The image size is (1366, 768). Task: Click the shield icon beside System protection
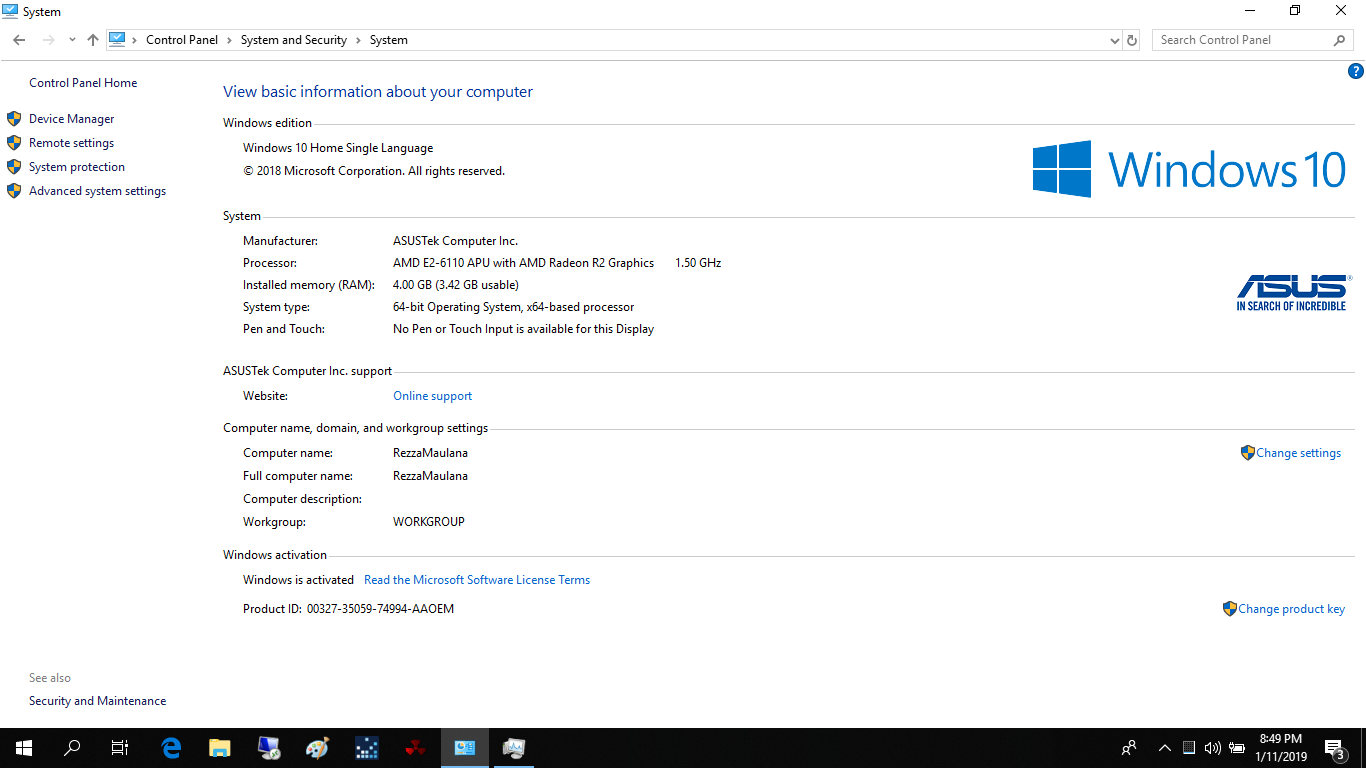(14, 167)
